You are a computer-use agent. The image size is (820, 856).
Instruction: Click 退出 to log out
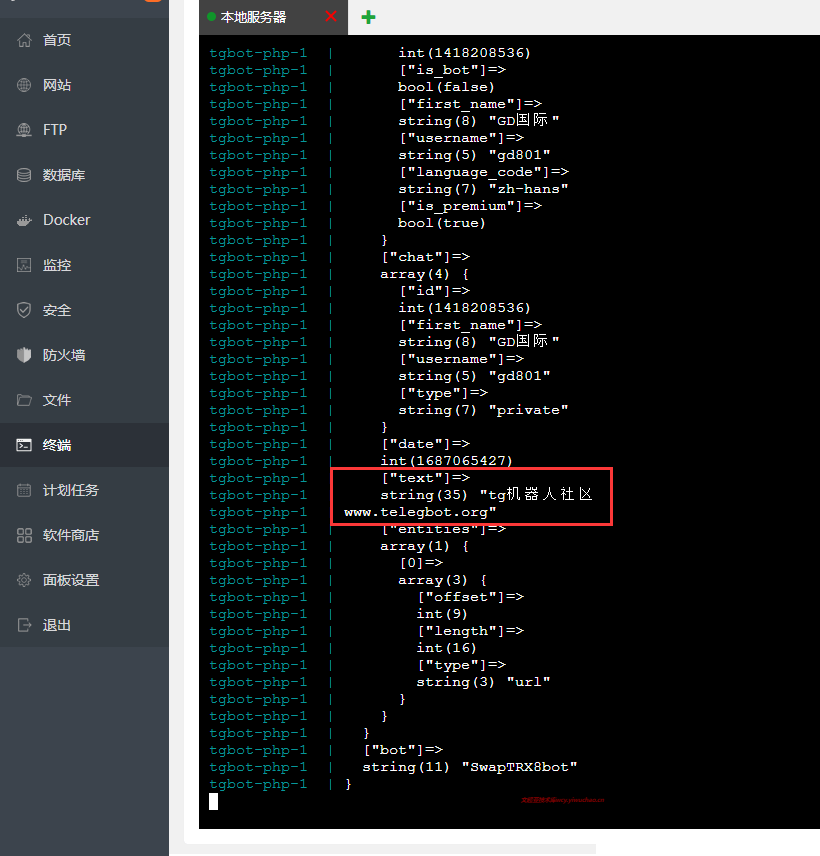click(56, 625)
